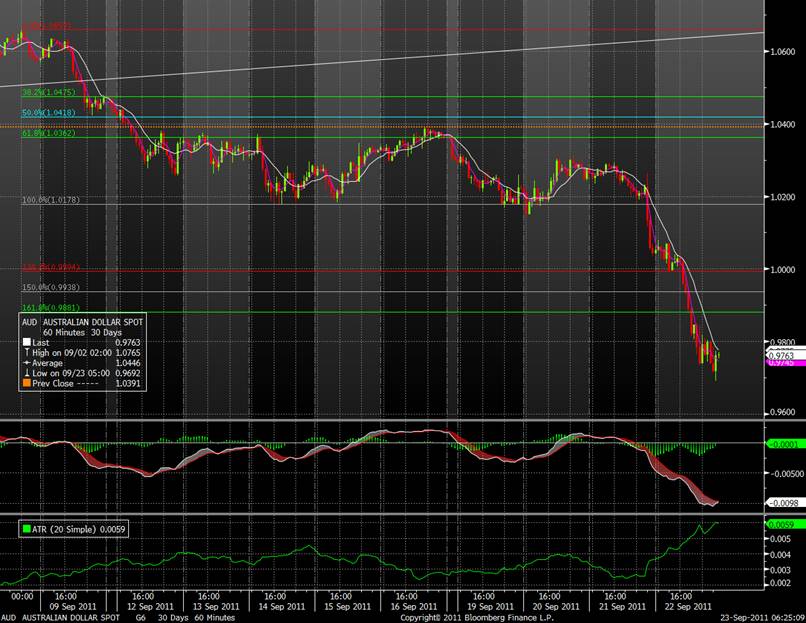Click the 16 Sep 2011 date label
The image size is (806, 623).
pyautogui.click(x=412, y=606)
